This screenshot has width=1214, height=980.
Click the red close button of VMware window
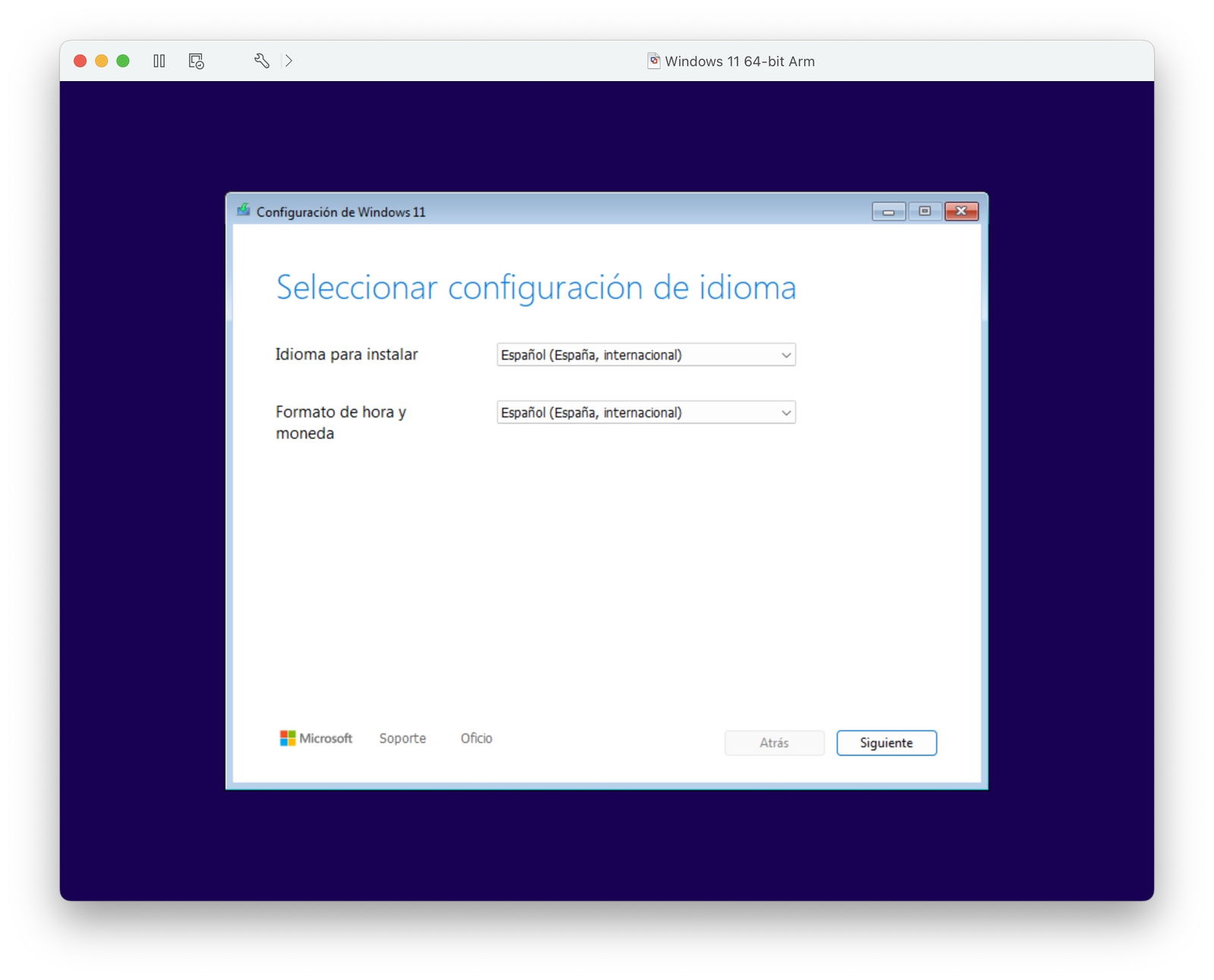point(80,61)
